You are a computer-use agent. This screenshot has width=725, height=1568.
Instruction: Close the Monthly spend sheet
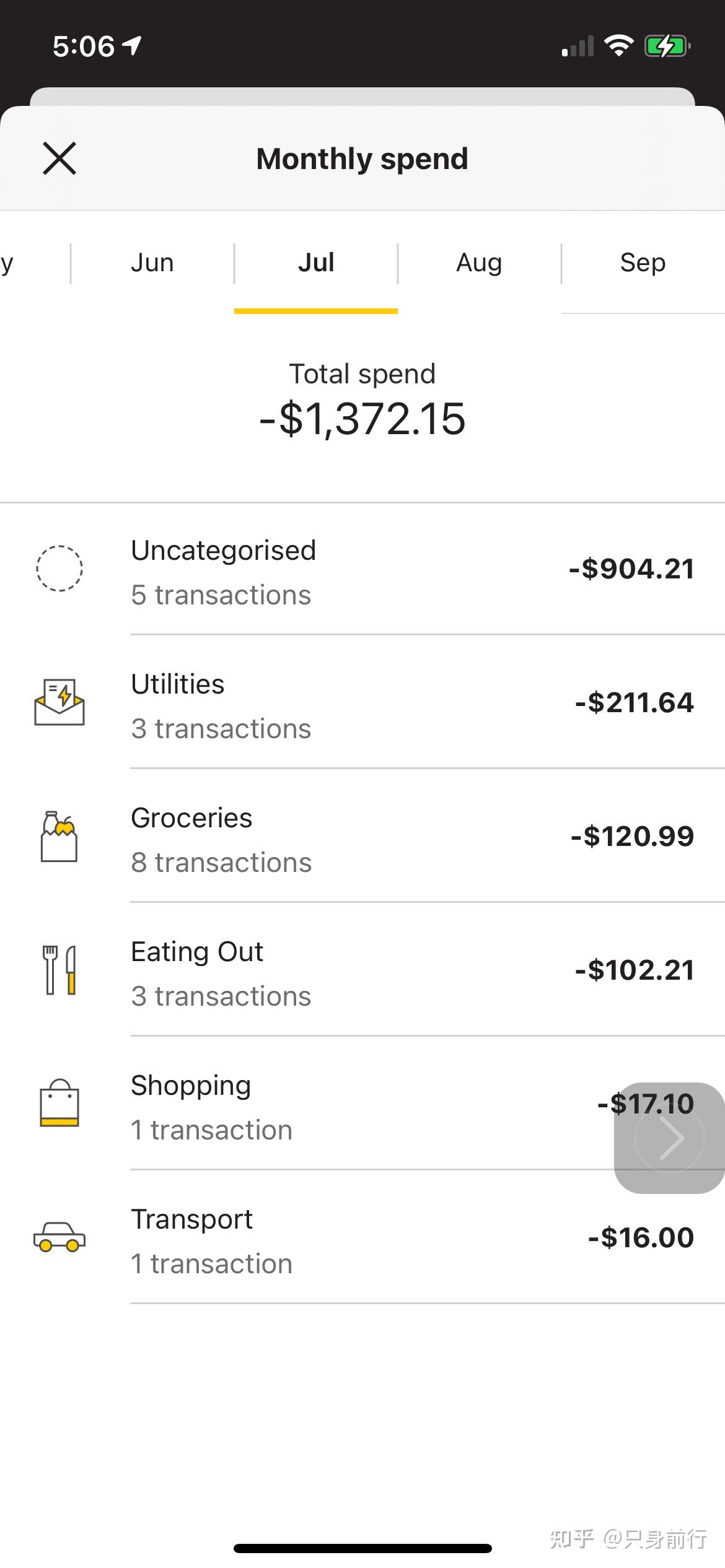59,158
